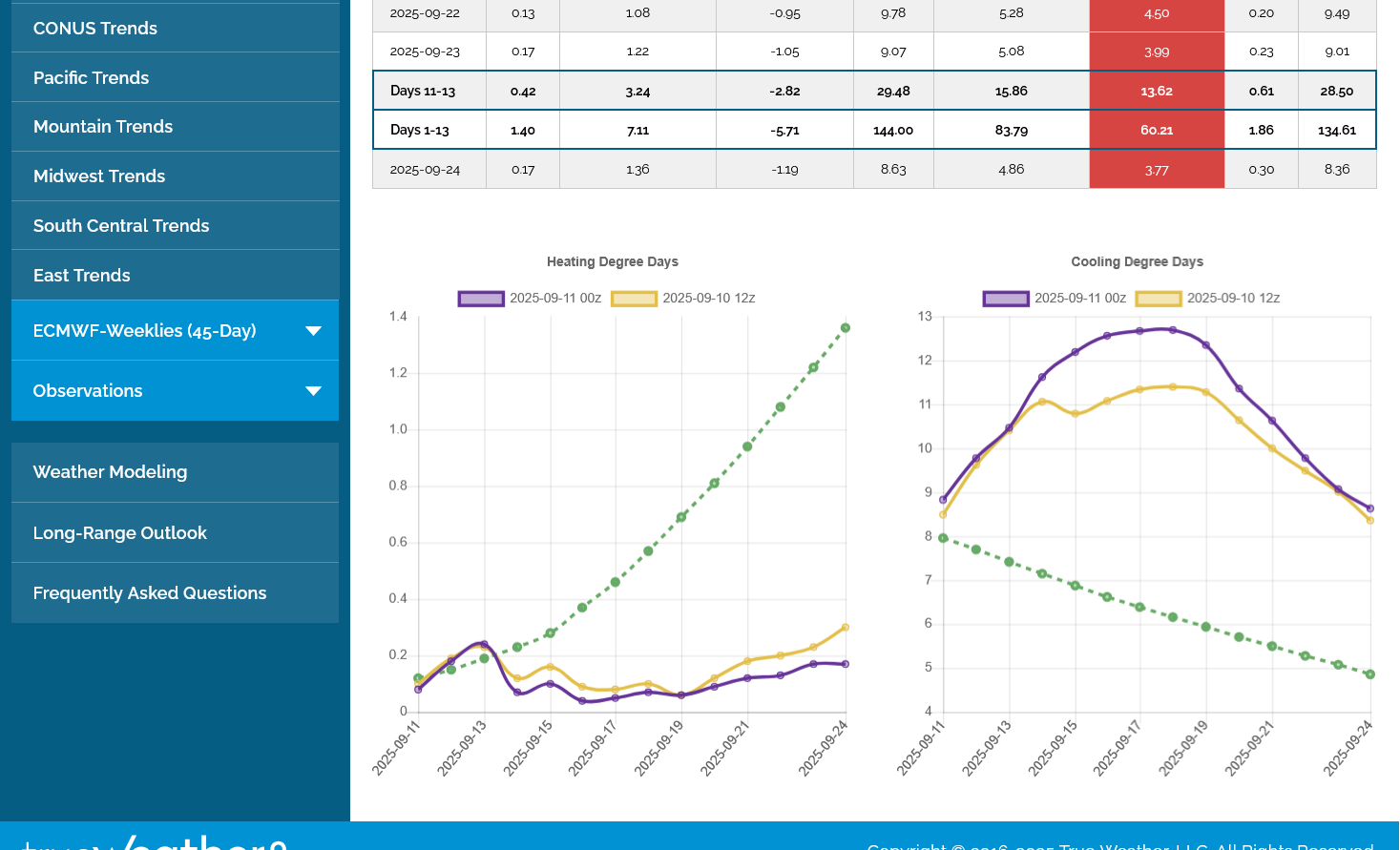The width and height of the screenshot is (1400, 850).
Task: Open Pacific Trends page
Action: 91,78
